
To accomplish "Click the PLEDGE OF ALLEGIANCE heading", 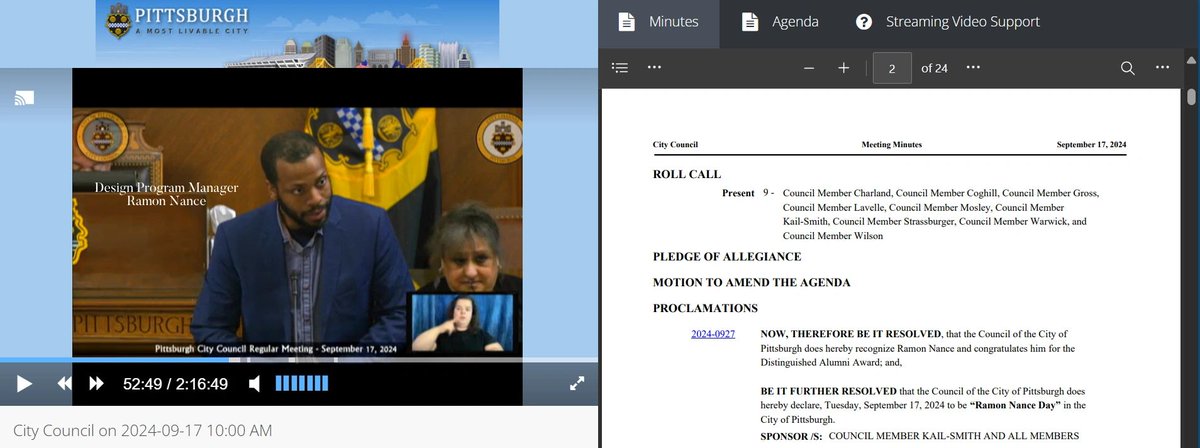I will [x=728, y=257].
